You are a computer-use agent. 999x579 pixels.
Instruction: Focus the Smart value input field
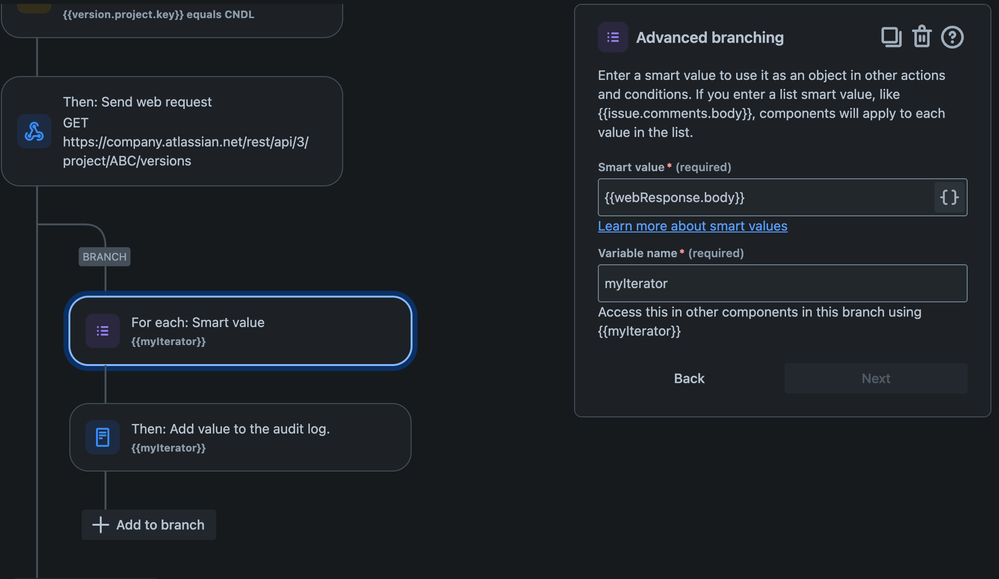tap(765, 197)
